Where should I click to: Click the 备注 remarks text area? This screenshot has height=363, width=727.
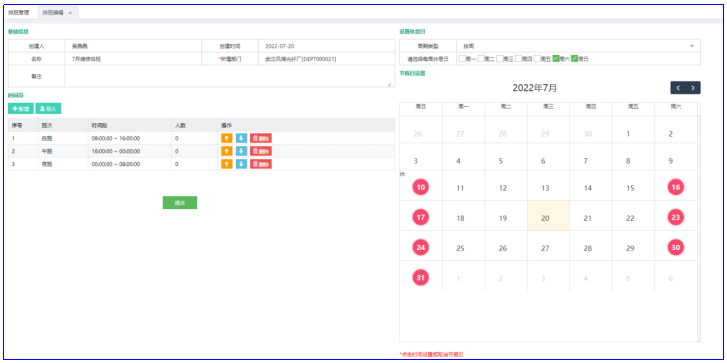pyautogui.click(x=229, y=76)
